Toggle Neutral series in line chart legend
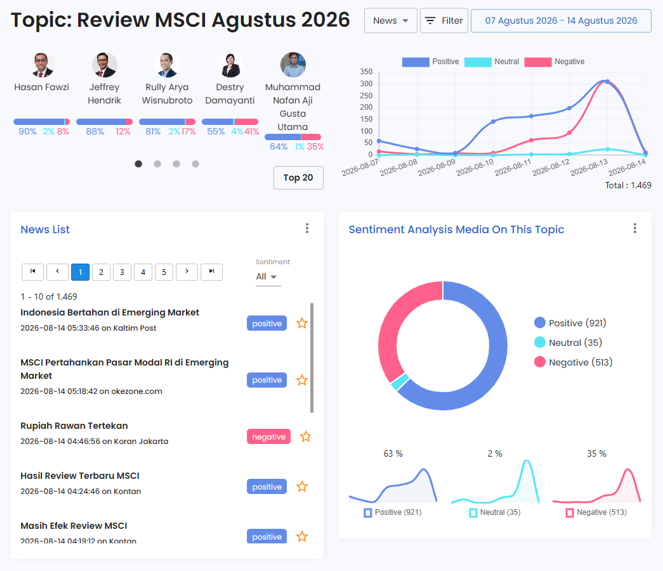 491,62
